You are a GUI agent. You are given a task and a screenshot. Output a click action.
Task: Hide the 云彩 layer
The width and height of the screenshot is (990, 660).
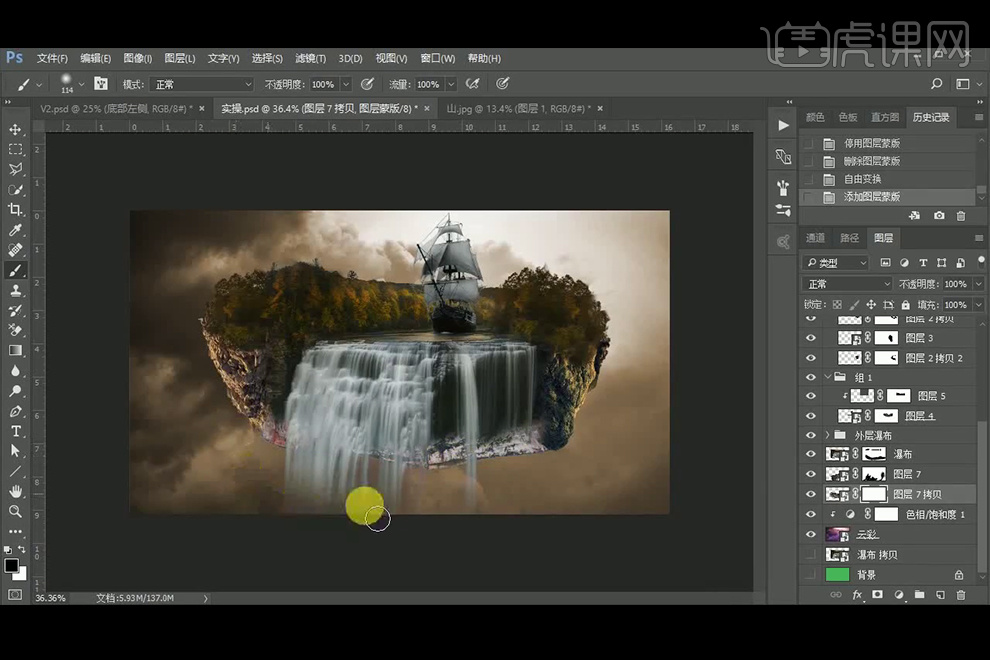tap(811, 535)
